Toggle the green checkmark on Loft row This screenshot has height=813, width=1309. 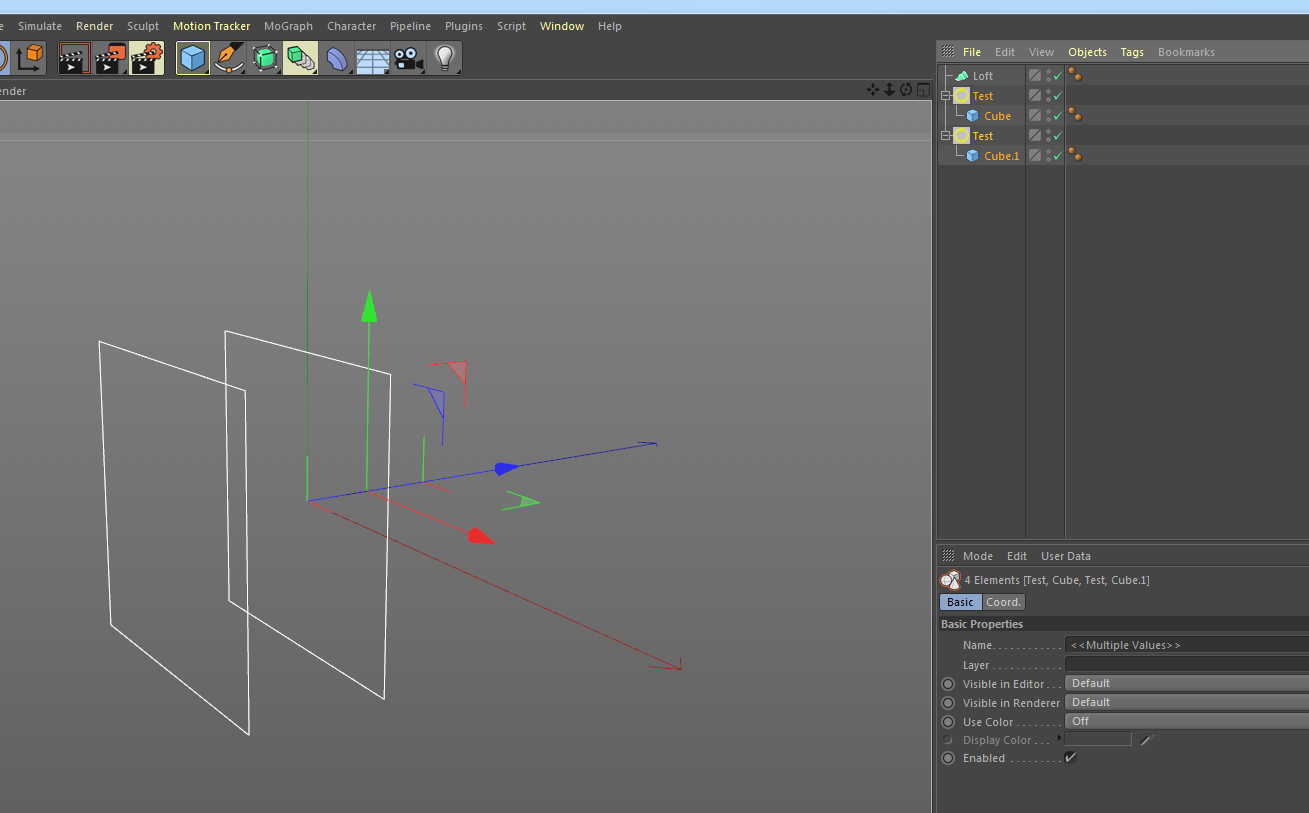1057,76
